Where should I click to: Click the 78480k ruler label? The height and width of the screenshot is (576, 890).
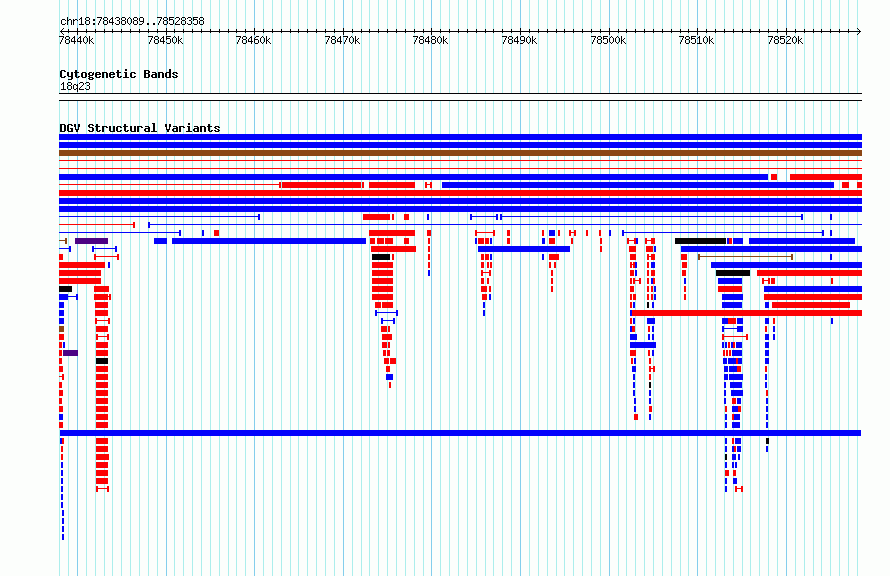pyautogui.click(x=430, y=40)
